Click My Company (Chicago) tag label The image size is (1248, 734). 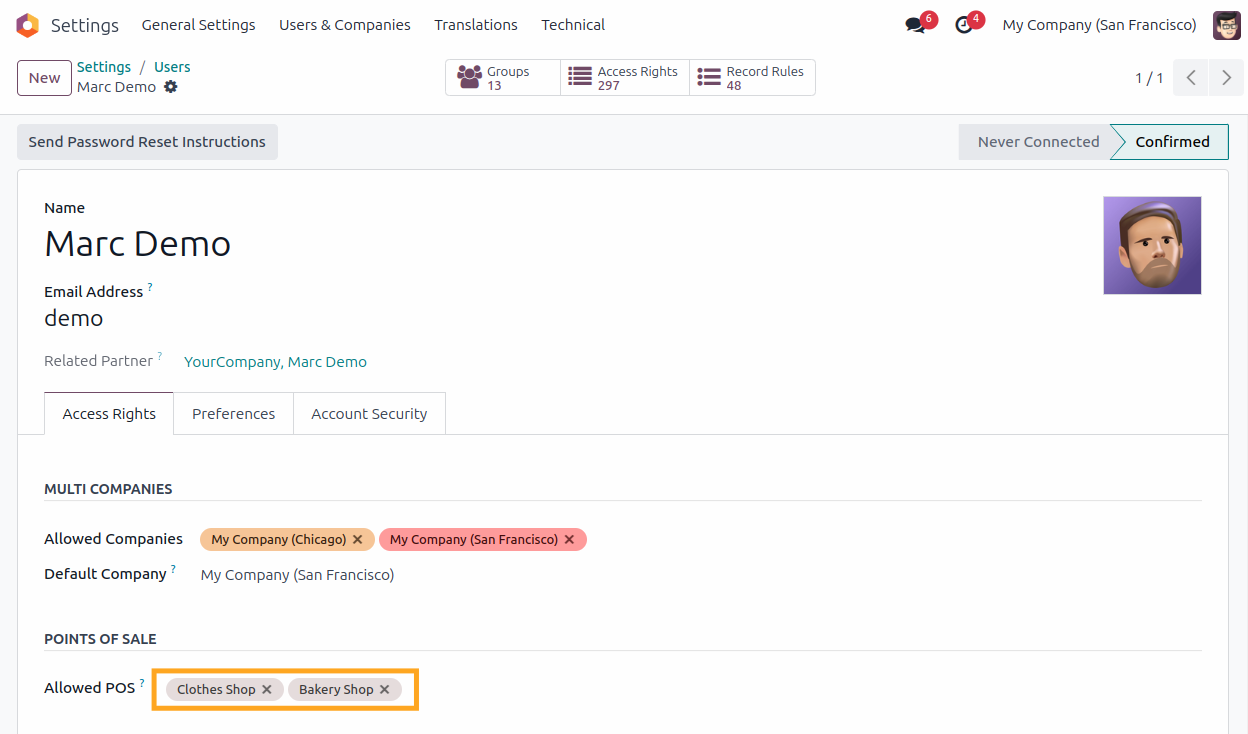[x=278, y=540]
